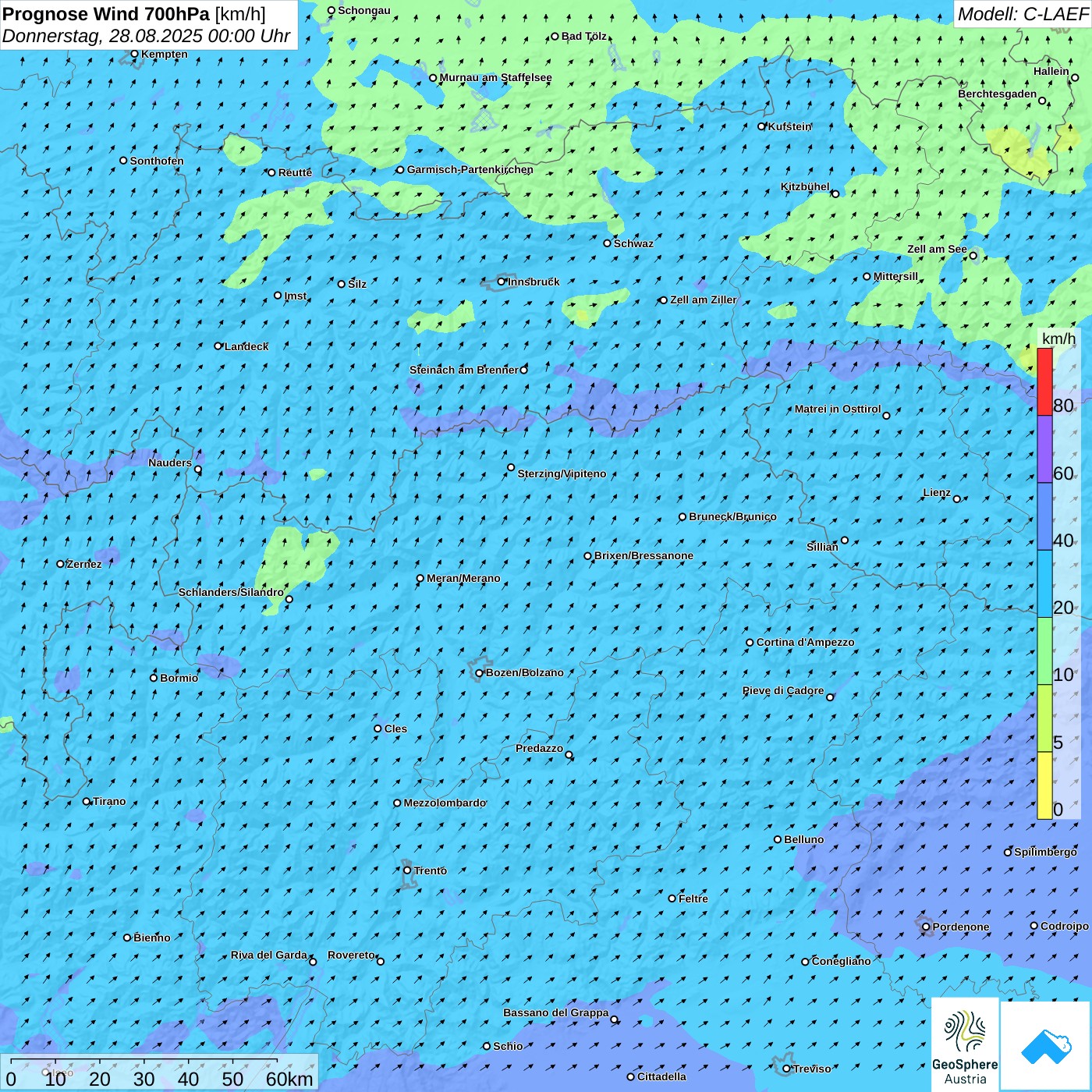Image resolution: width=1092 pixels, height=1092 pixels.
Task: Click the Conegliano label
Action: pyautogui.click(x=841, y=961)
